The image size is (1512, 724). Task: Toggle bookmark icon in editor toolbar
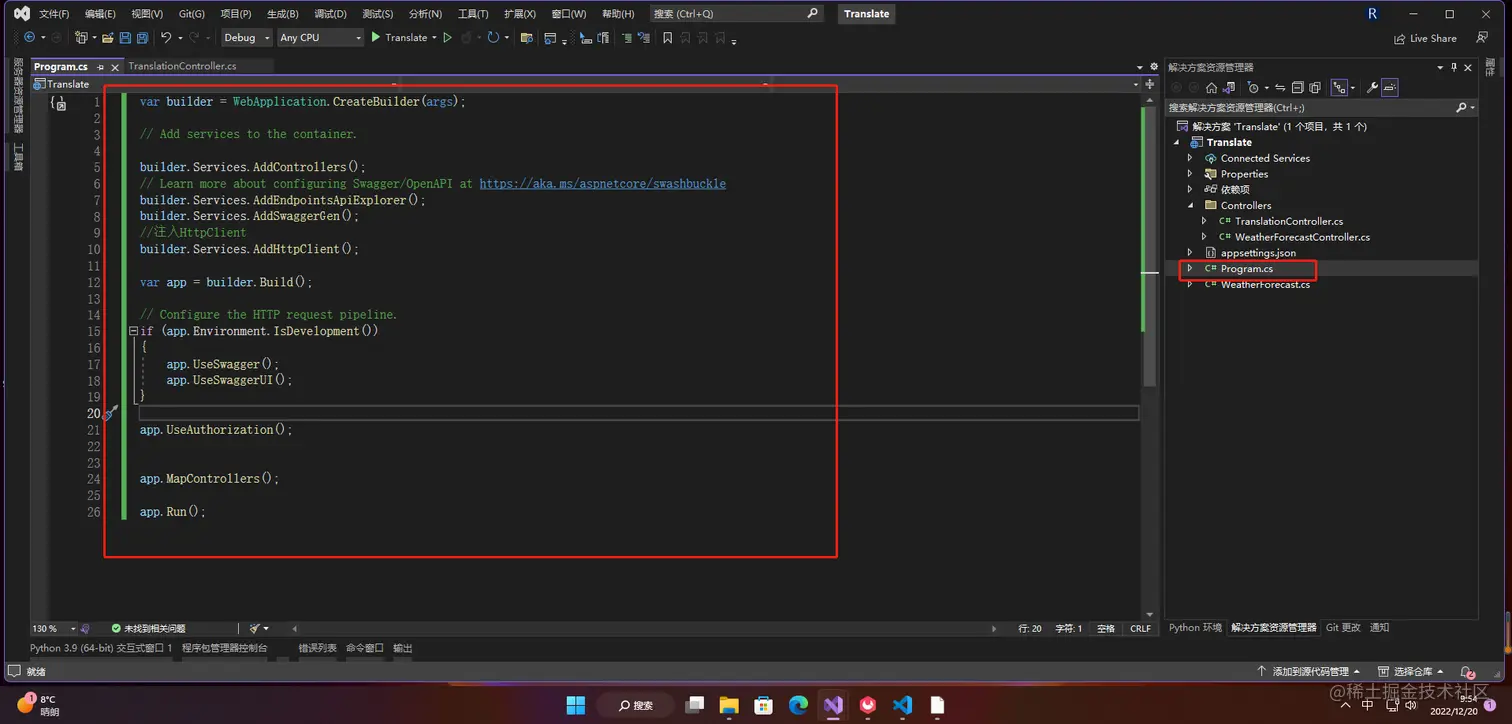point(667,37)
